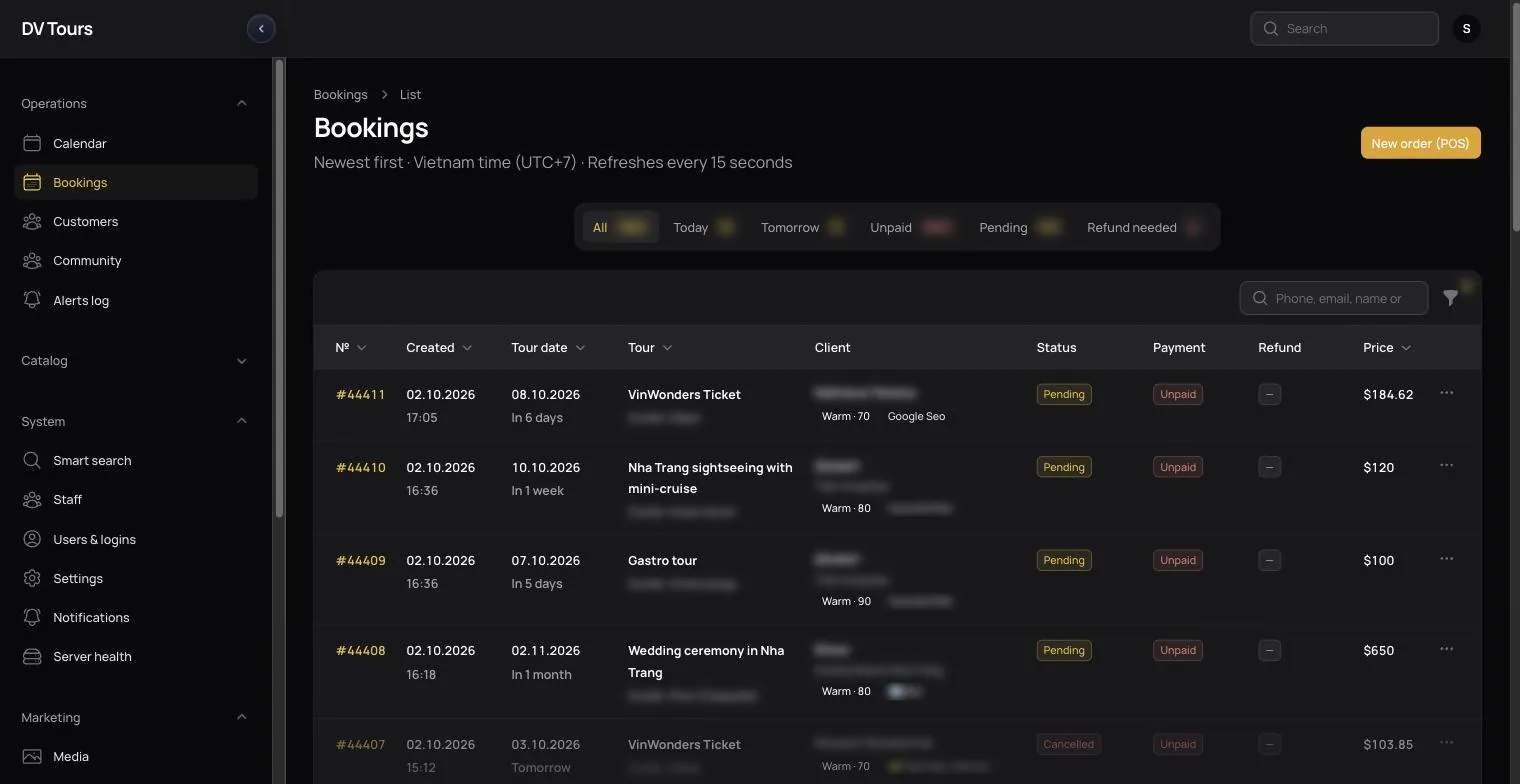The width and height of the screenshot is (1520, 784).
Task: Go to Bookings breadcrumb link
Action: click(341, 94)
